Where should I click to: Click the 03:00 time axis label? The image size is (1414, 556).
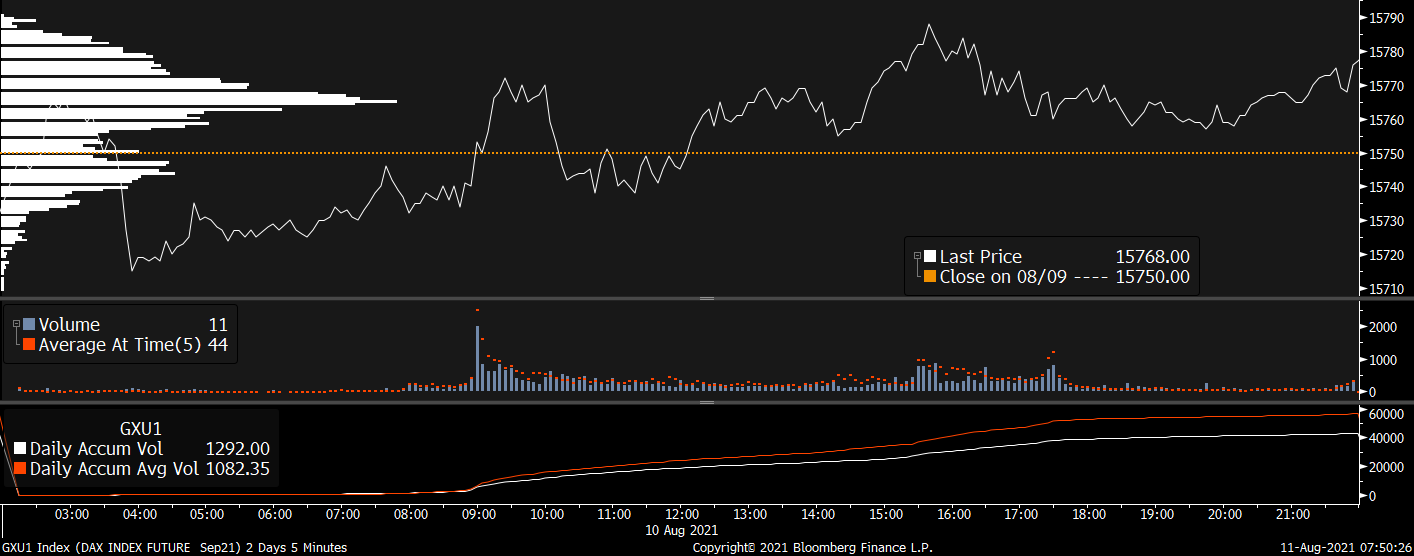point(73,514)
